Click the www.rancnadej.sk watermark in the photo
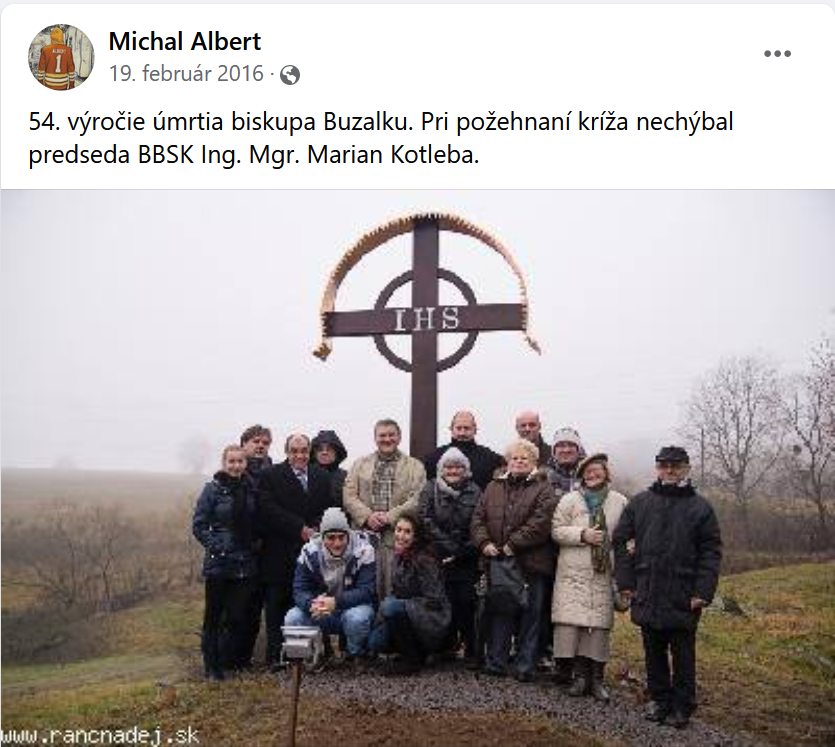The image size is (835, 747). [x=100, y=736]
